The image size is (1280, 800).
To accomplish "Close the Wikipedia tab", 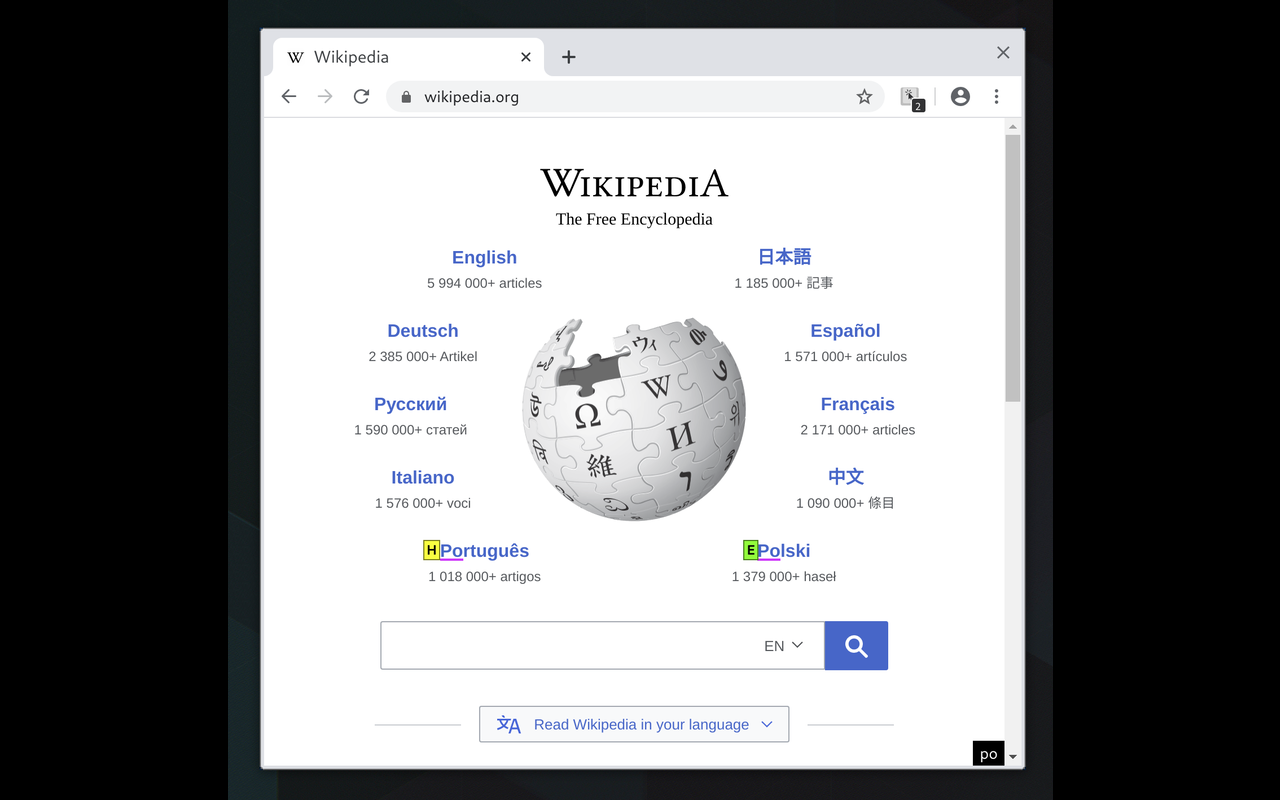I will [526, 57].
